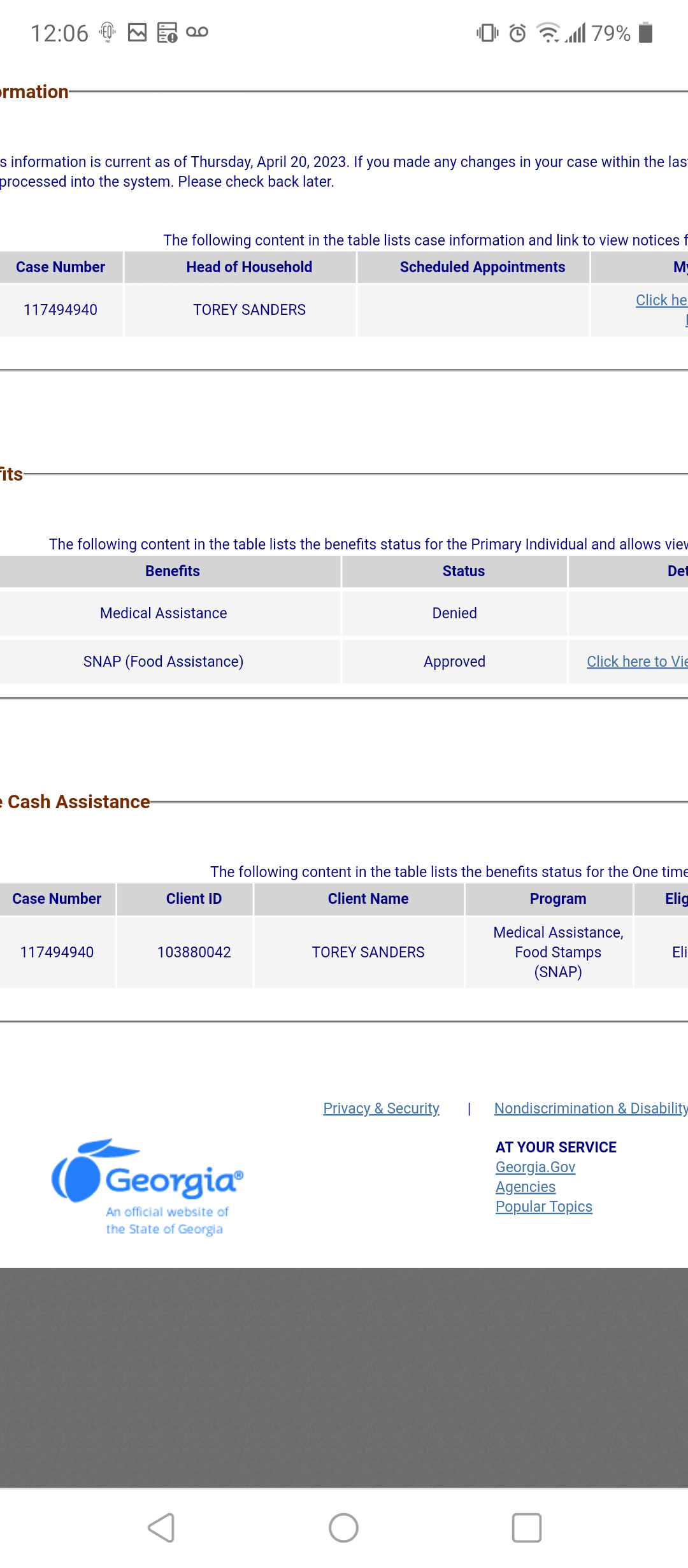Tap the battery icon in status bar
This screenshot has height=1568, width=688.
point(646,33)
